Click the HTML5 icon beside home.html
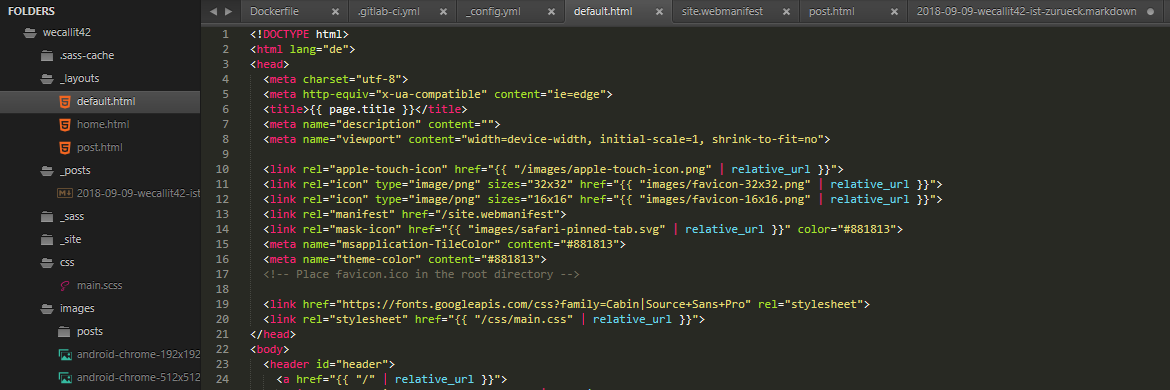 tap(64, 124)
